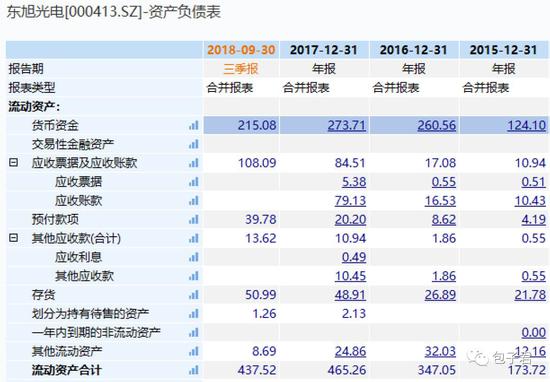The image size is (550, 382).
Task: Open chart icon for 划分为持有待售的资产 row
Action: pyautogui.click(x=194, y=314)
